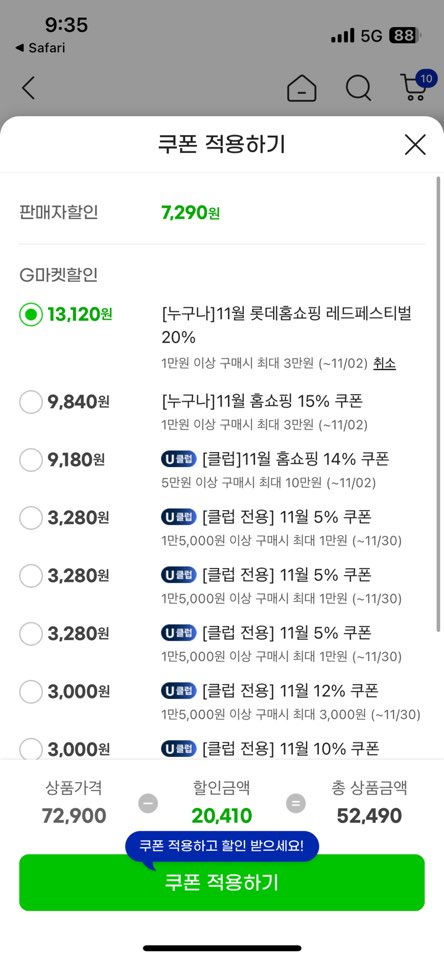Open the home icon in header

tap(302, 88)
